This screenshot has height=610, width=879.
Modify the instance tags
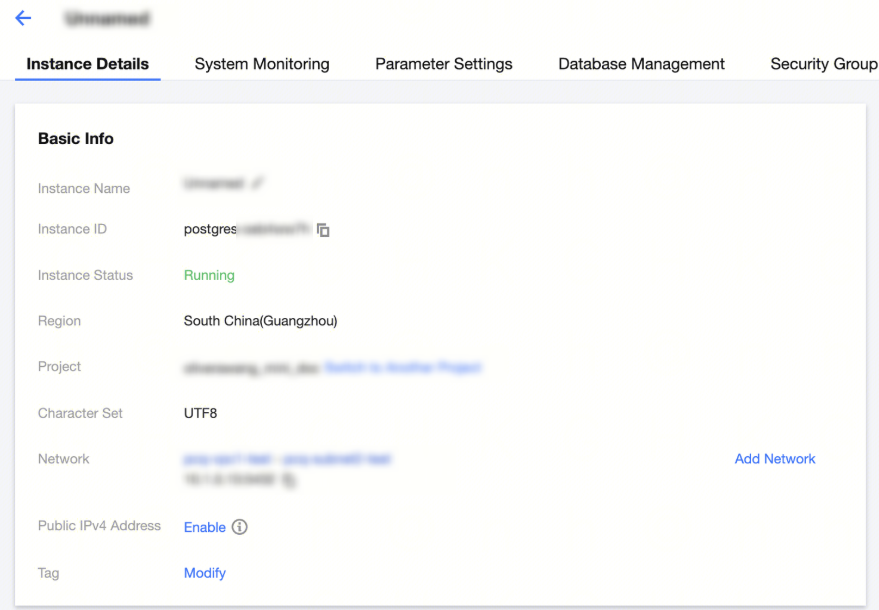(205, 573)
